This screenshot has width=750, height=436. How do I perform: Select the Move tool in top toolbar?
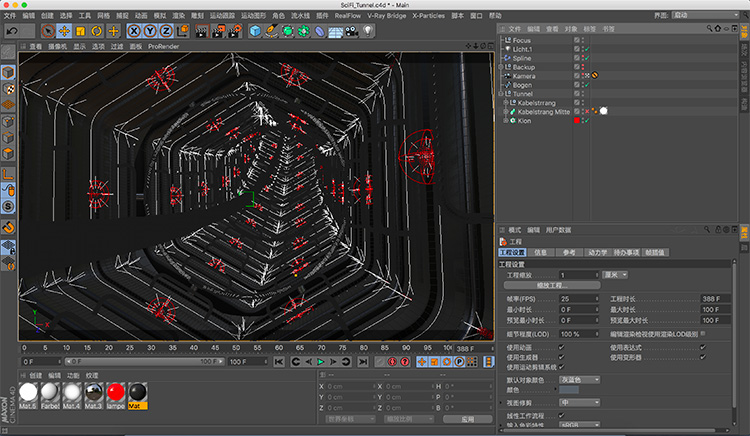coord(64,31)
